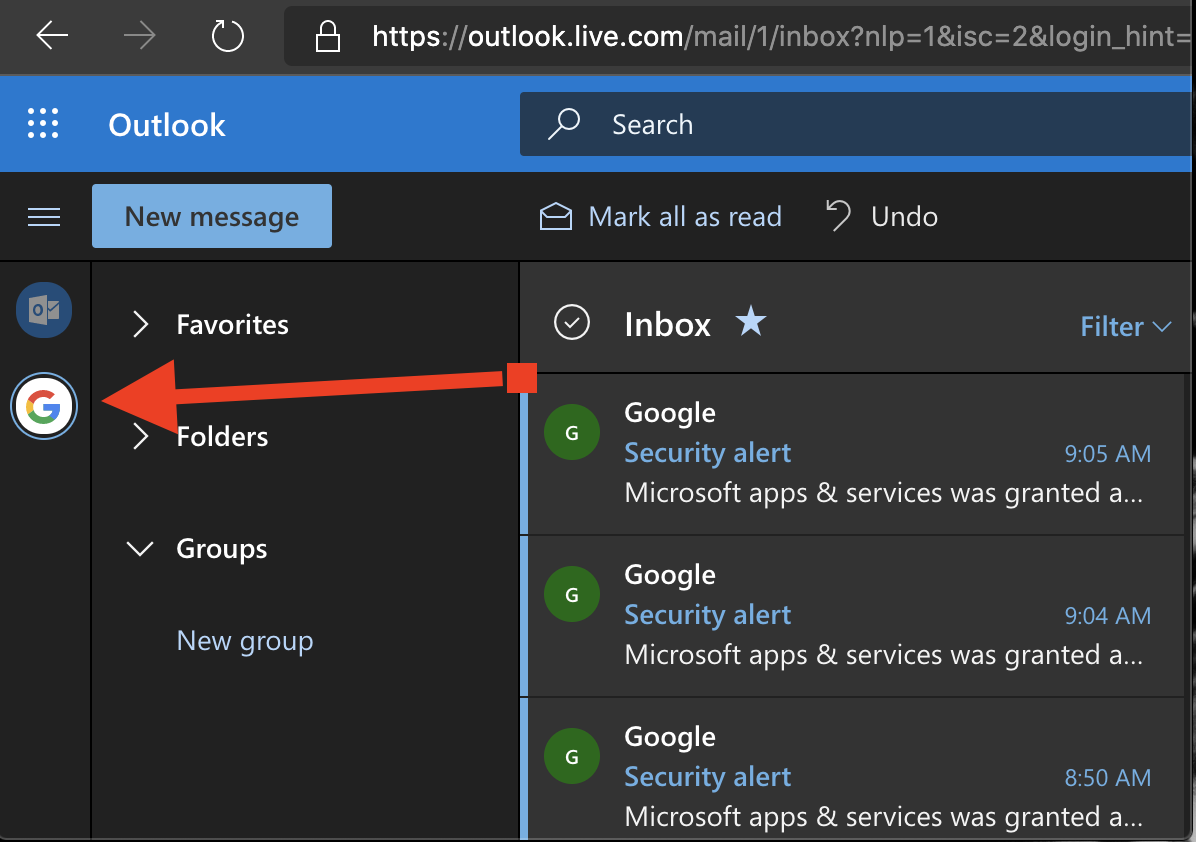The width and height of the screenshot is (1196, 842).
Task: Click the browser refresh icon
Action: pos(227,36)
